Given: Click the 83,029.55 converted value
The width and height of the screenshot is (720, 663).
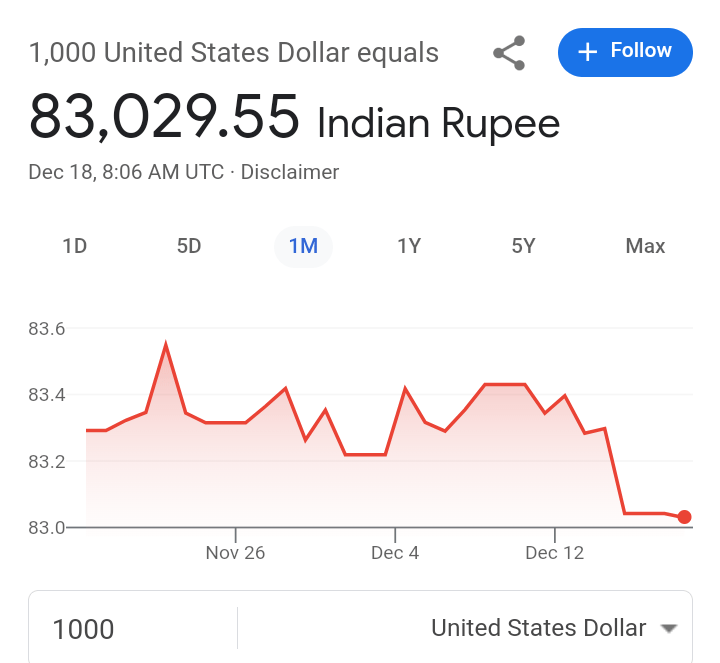Looking at the screenshot, I should [164, 116].
